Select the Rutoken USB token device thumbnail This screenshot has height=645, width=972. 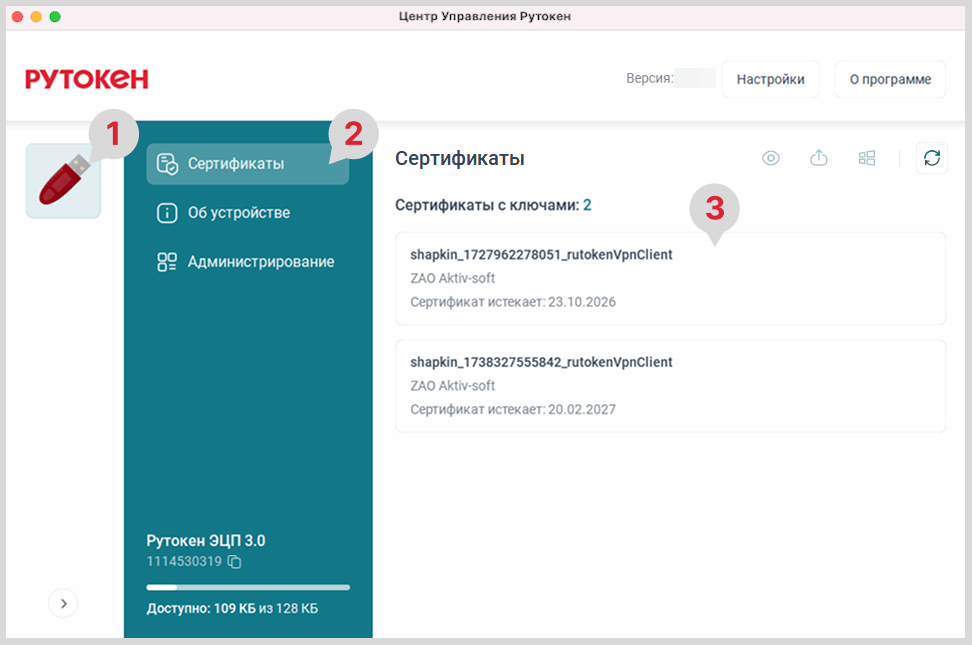62,181
